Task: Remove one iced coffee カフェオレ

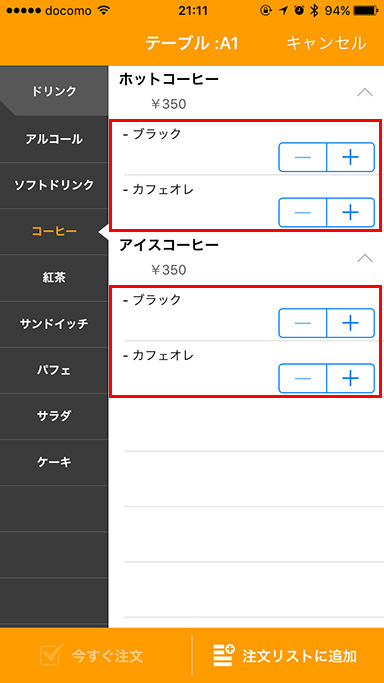Action: (303, 378)
